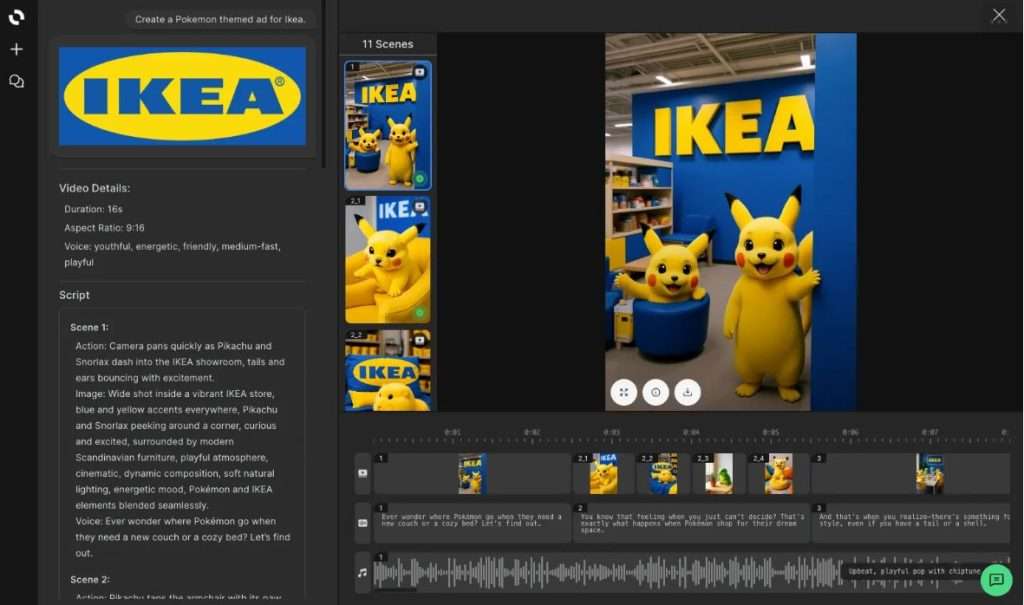Select scene 1 thumbnail in the scenes list
This screenshot has height=605, width=1024.
(x=388, y=125)
